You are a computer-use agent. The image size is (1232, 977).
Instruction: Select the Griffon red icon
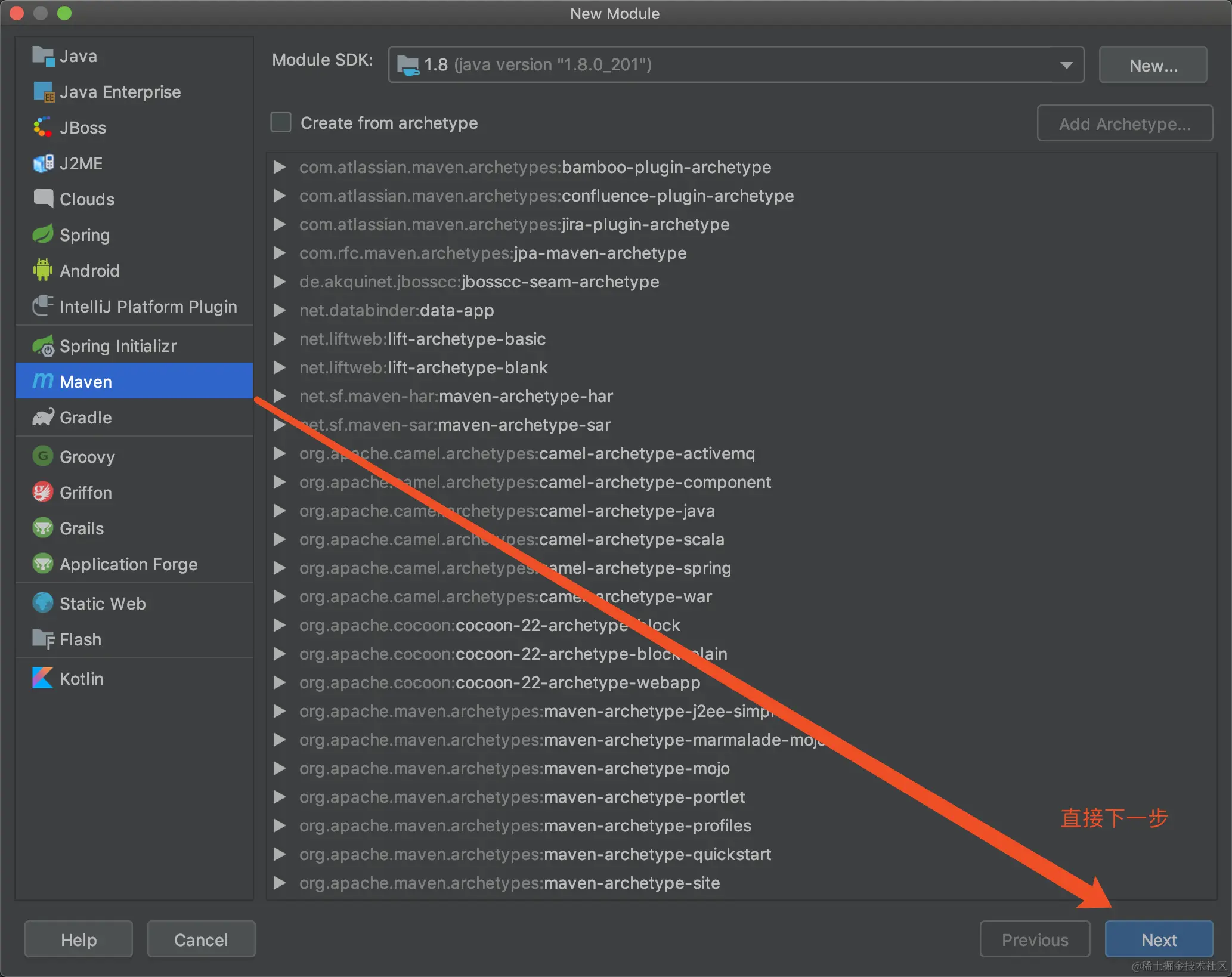point(43,493)
